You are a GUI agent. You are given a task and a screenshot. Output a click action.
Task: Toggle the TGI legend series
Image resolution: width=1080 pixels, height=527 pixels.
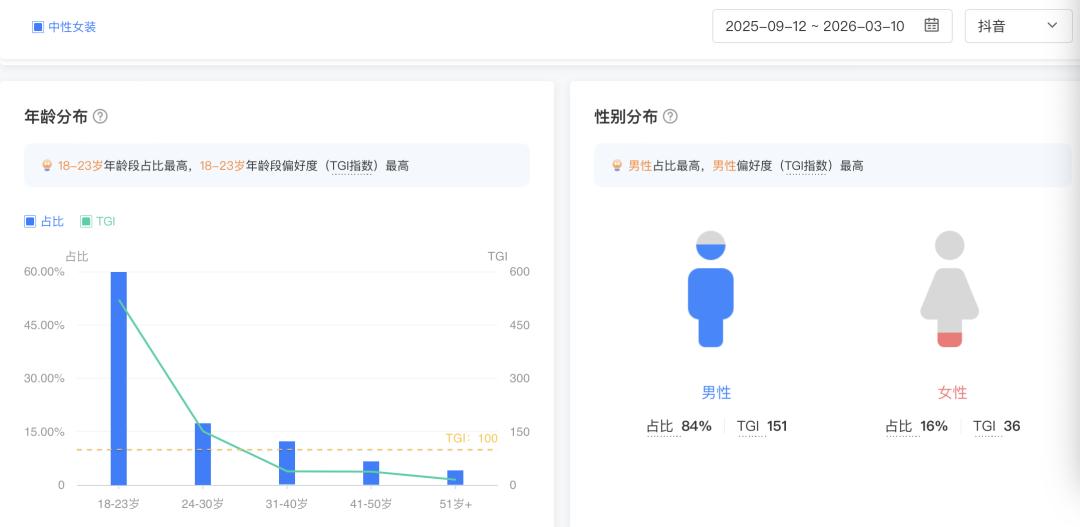(98, 221)
